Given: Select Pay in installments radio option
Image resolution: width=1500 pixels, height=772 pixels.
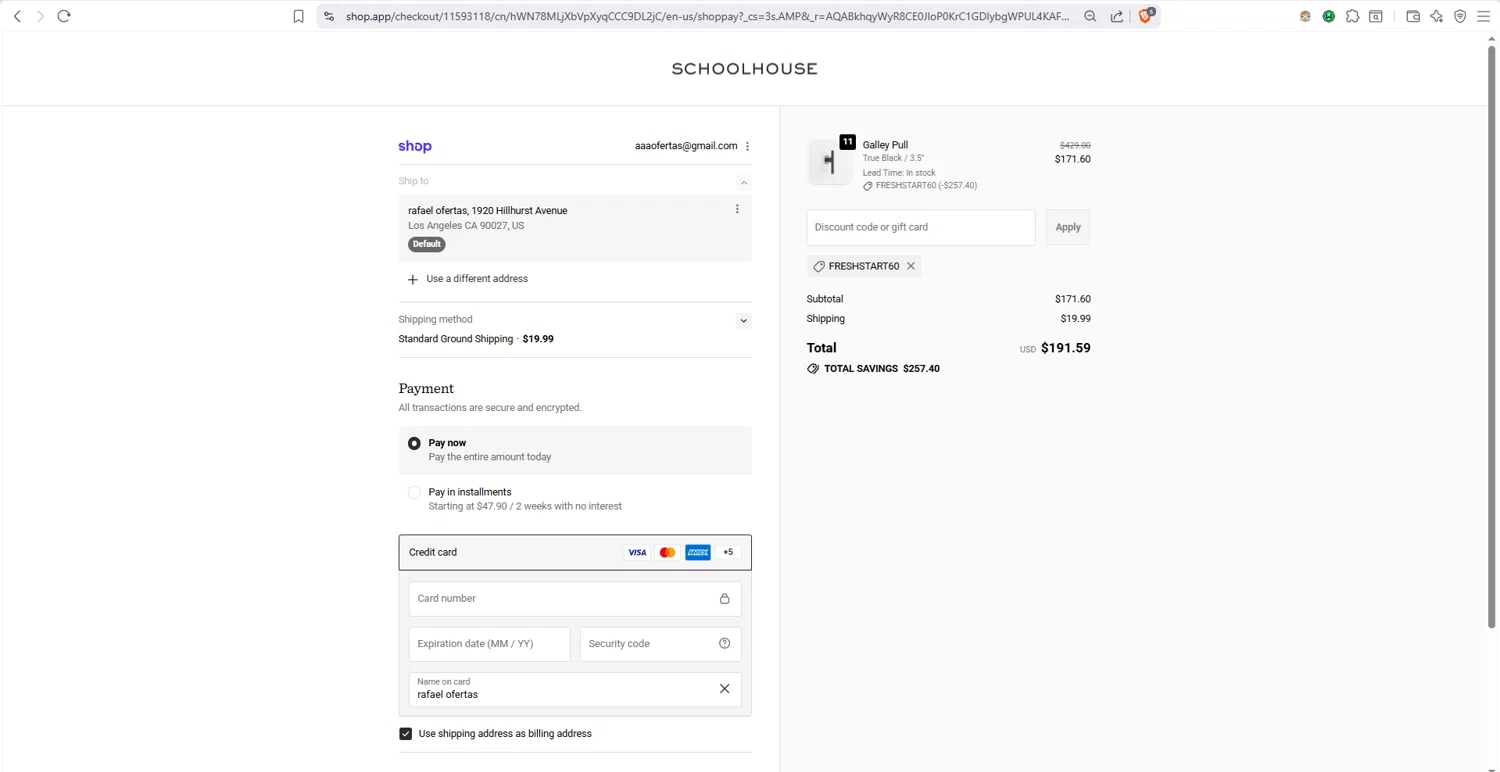Looking at the screenshot, I should [414, 493].
